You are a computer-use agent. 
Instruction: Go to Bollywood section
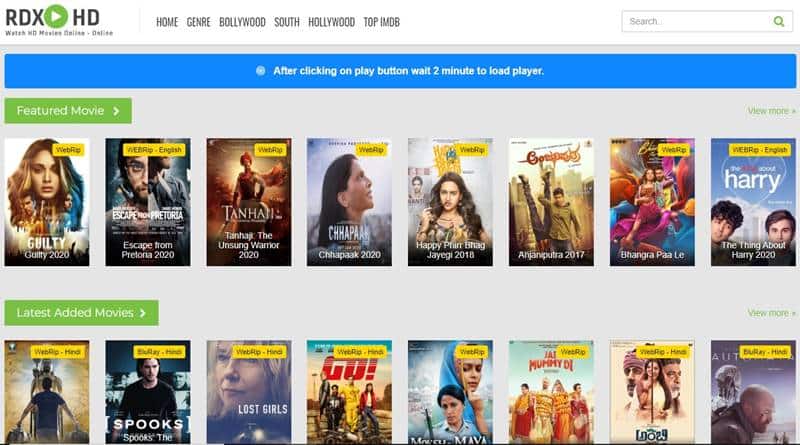point(242,22)
